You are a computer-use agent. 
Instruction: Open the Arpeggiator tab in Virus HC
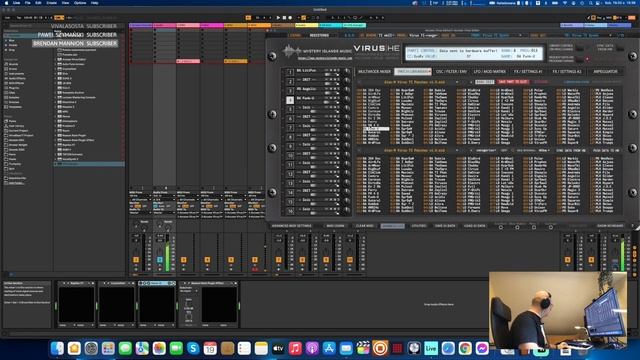605,72
